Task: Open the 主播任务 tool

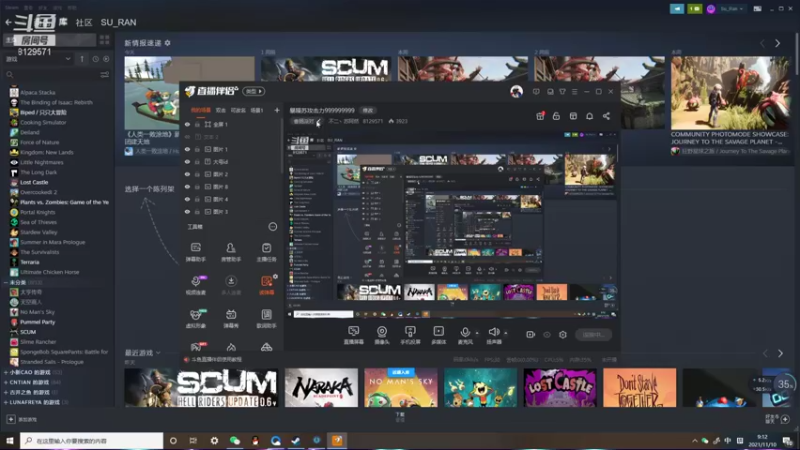Action: tap(266, 252)
